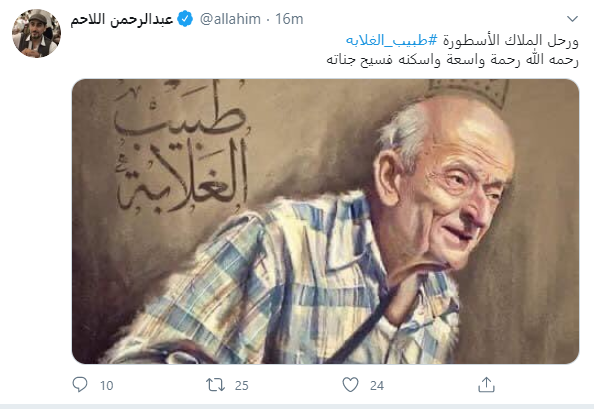The height and width of the screenshot is (409, 594).
Task: Expand the tweet options chevron
Action: [x=572, y=19]
